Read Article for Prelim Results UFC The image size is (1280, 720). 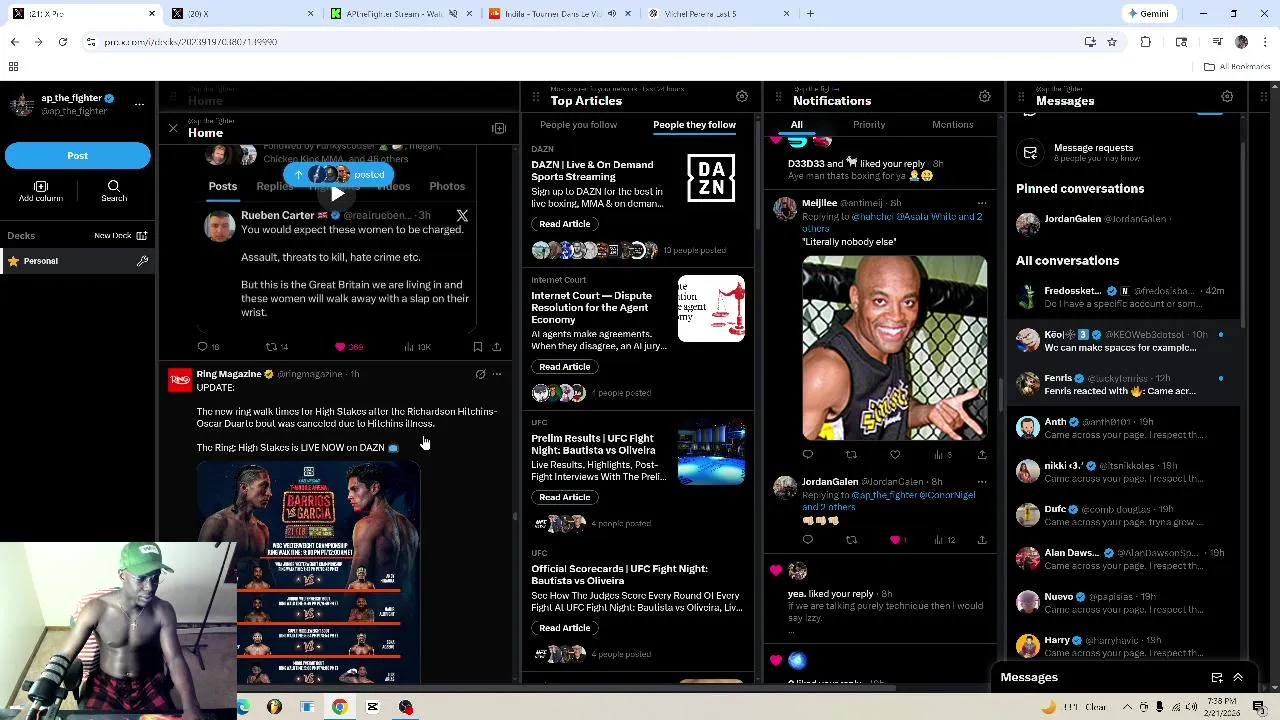(565, 497)
